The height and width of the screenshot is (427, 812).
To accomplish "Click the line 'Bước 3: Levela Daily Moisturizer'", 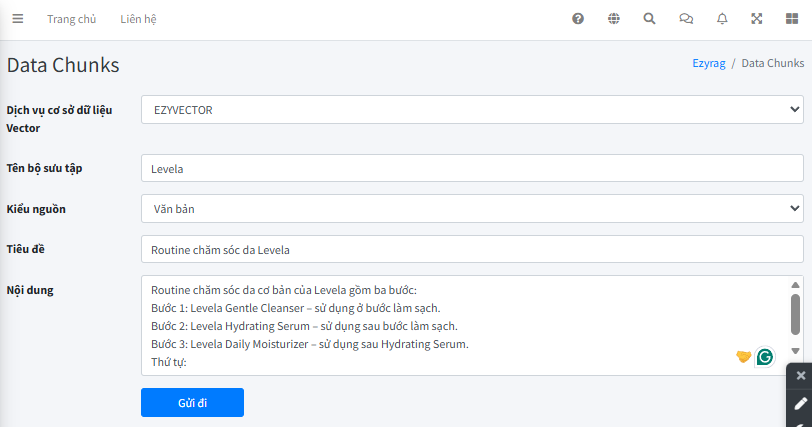I will coord(310,344).
